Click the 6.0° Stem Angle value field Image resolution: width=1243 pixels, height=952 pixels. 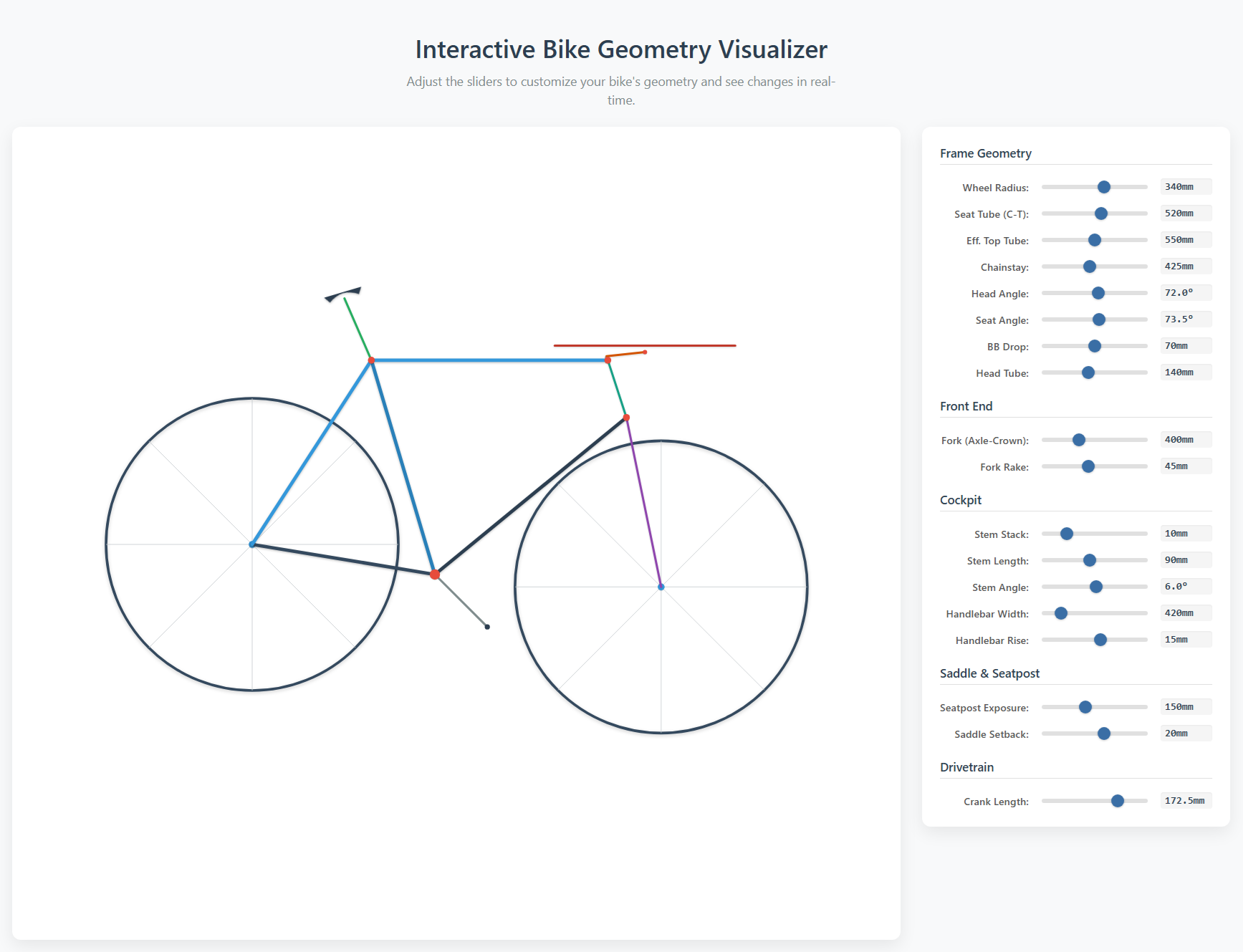coord(1186,587)
